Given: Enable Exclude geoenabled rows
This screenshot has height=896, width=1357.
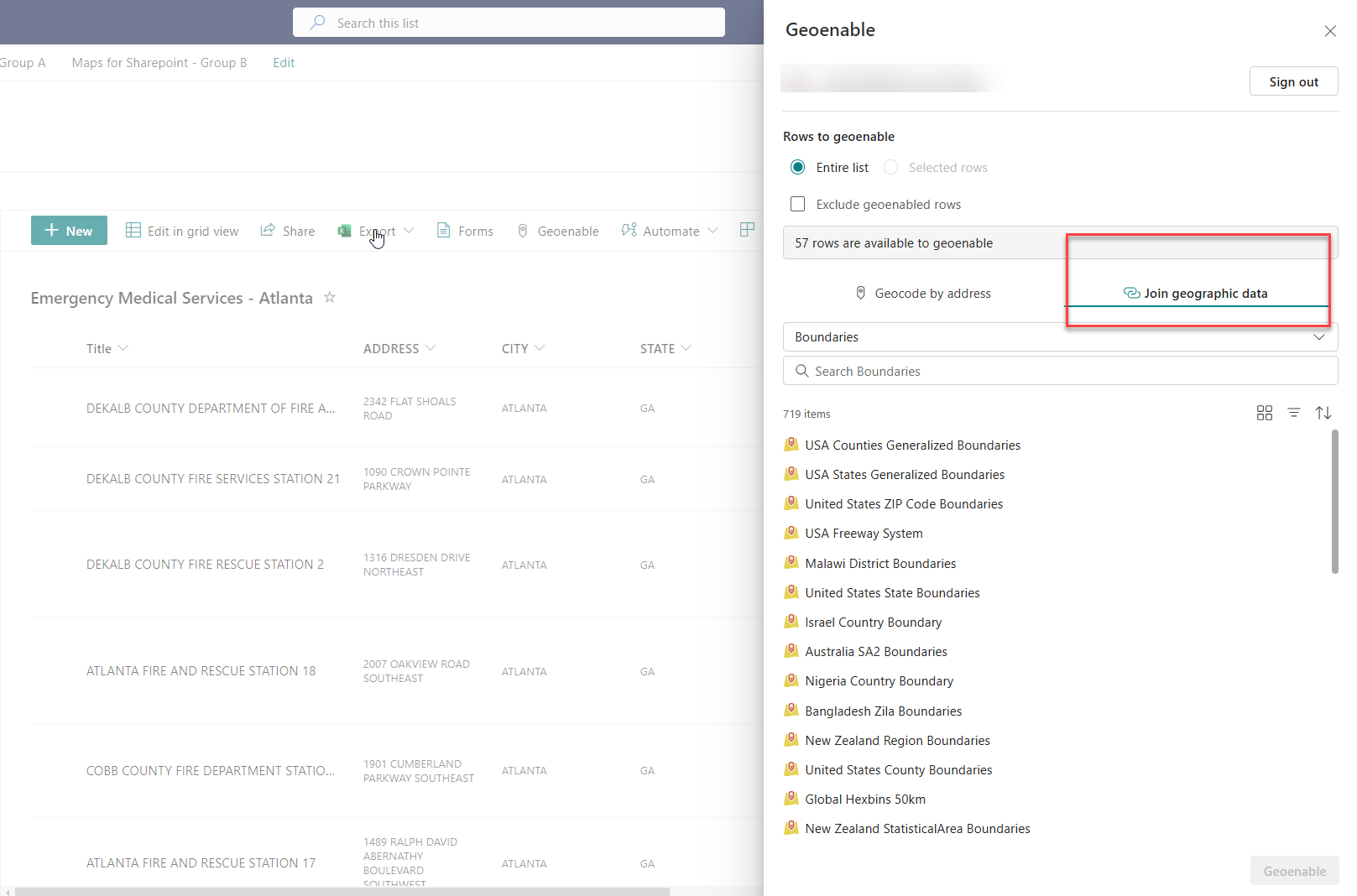Looking at the screenshot, I should 796,203.
